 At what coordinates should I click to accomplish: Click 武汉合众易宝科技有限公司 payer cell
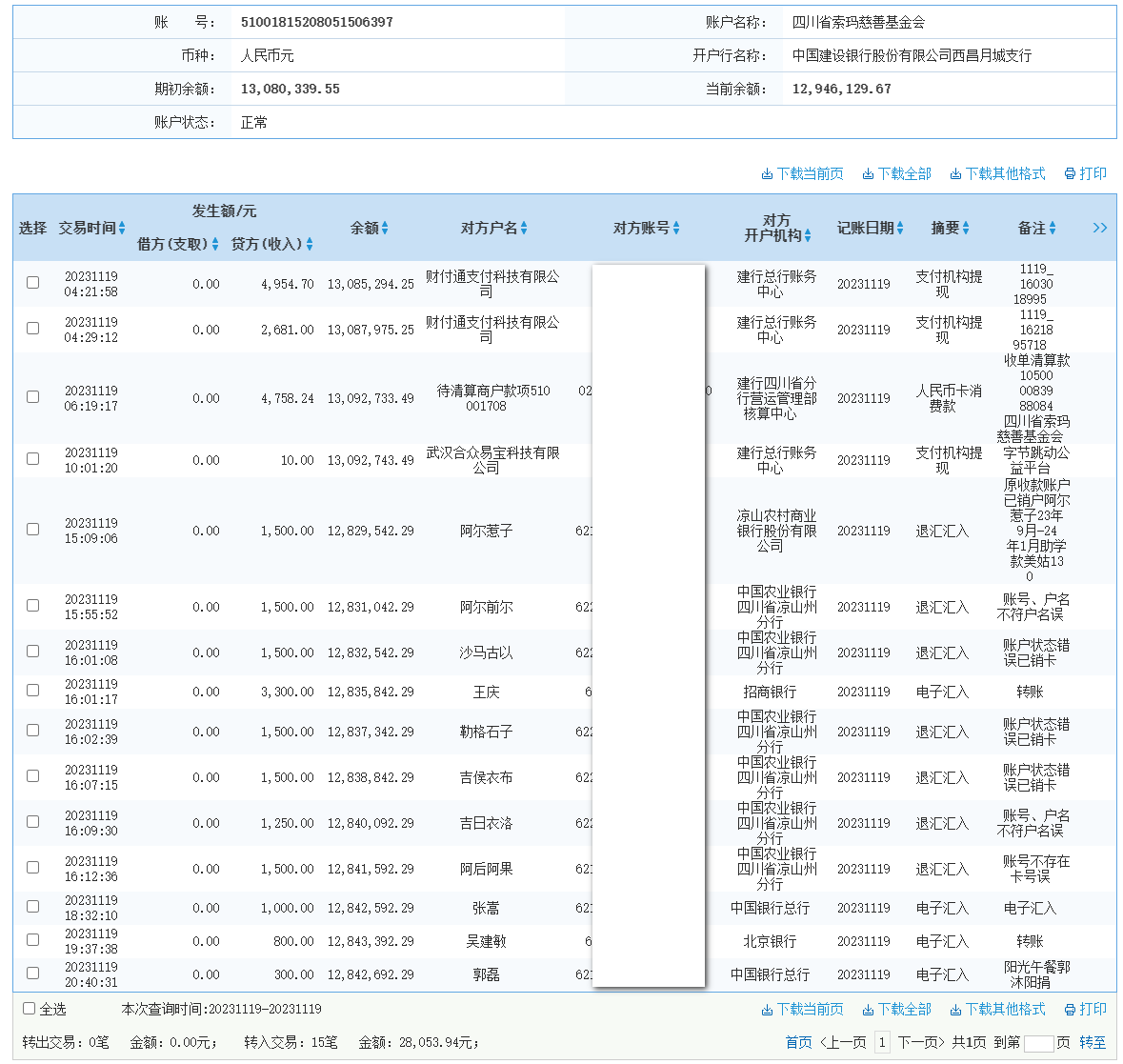[492, 460]
